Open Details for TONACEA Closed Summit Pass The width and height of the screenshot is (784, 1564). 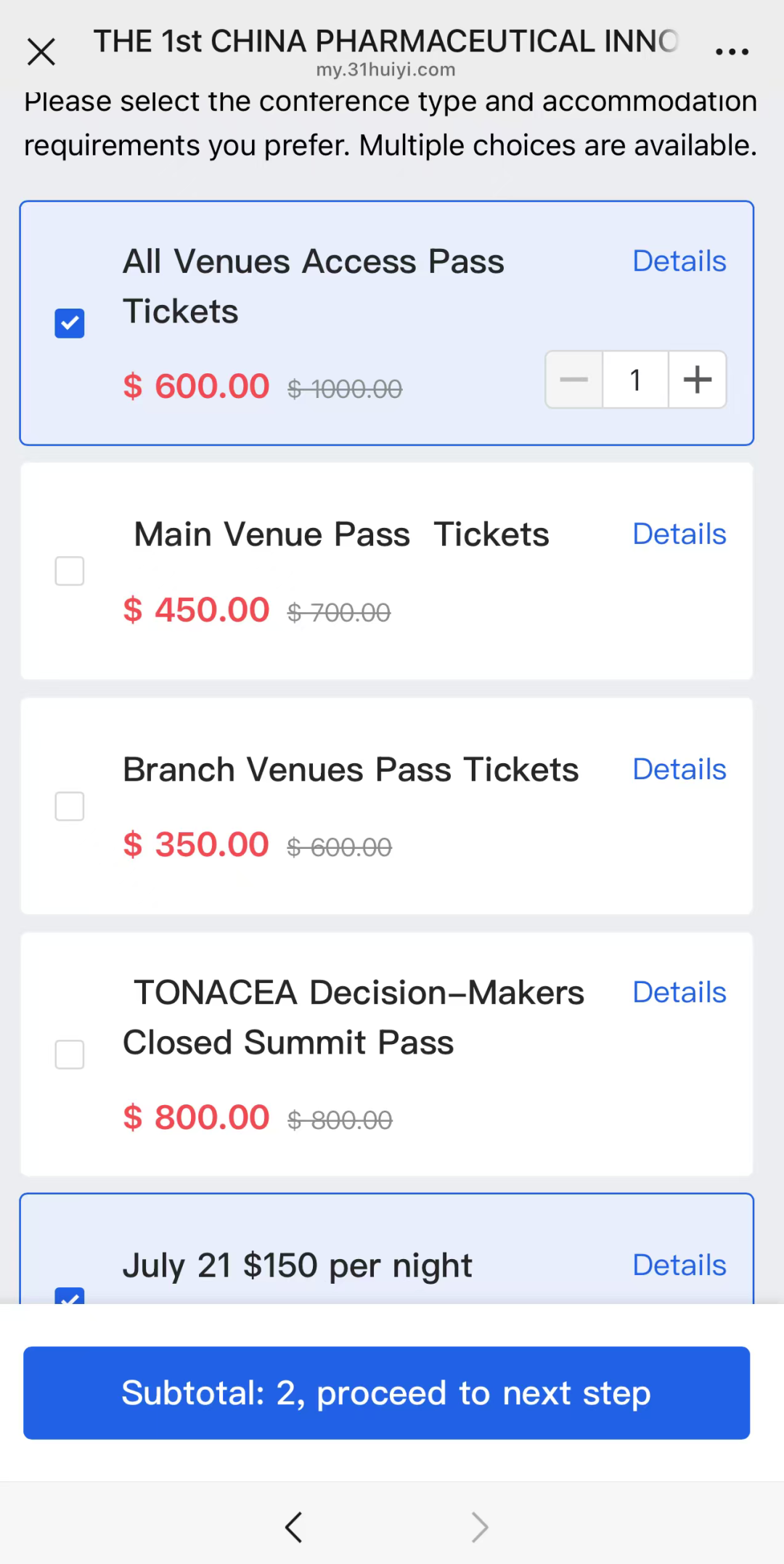(679, 993)
